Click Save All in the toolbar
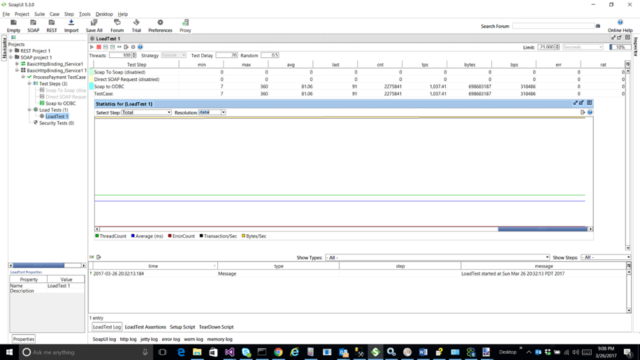 pos(94,26)
